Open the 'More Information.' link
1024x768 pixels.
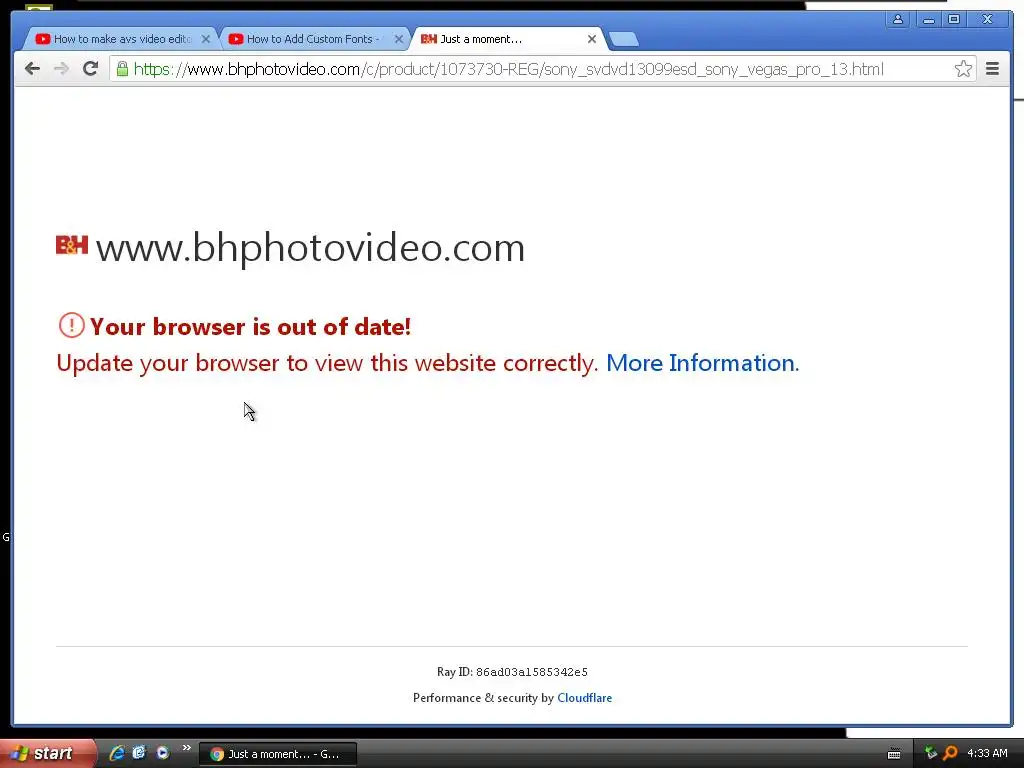click(703, 363)
